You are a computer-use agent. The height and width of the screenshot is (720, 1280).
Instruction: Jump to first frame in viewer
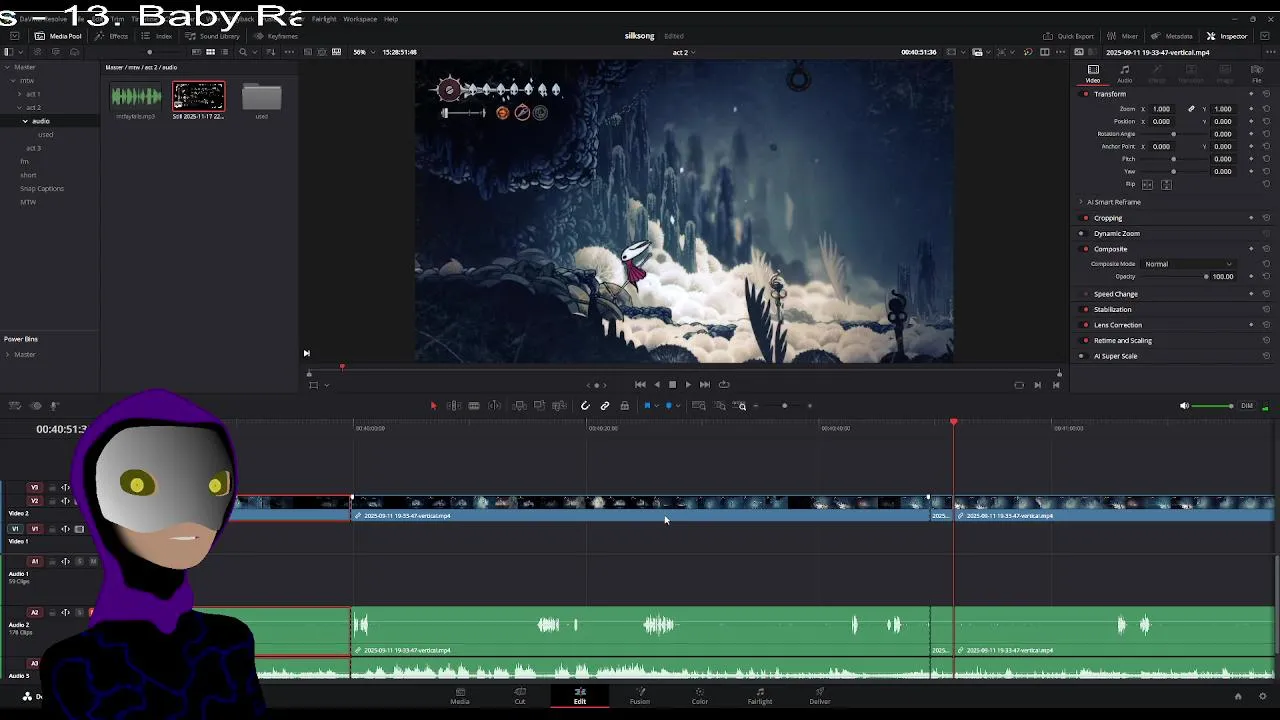click(640, 384)
